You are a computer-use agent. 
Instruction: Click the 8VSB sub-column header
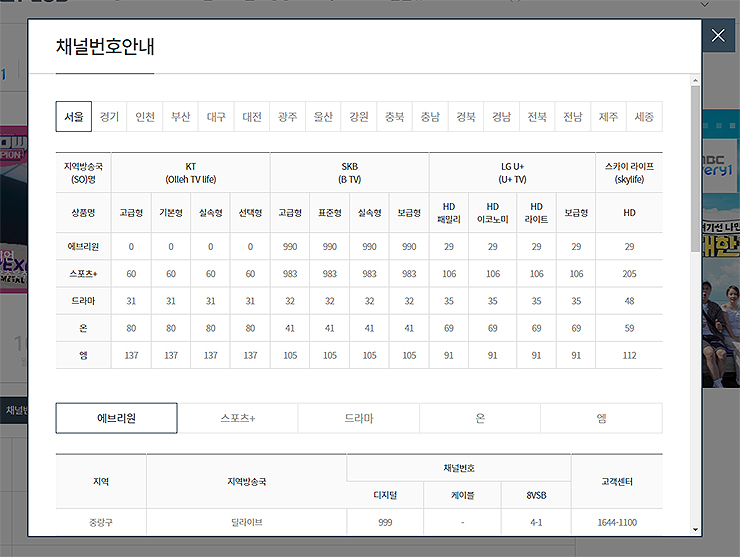(536, 495)
